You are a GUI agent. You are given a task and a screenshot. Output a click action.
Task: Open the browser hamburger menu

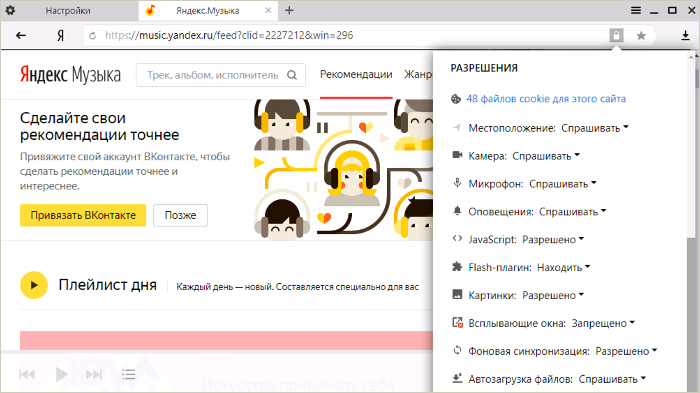(636, 10)
